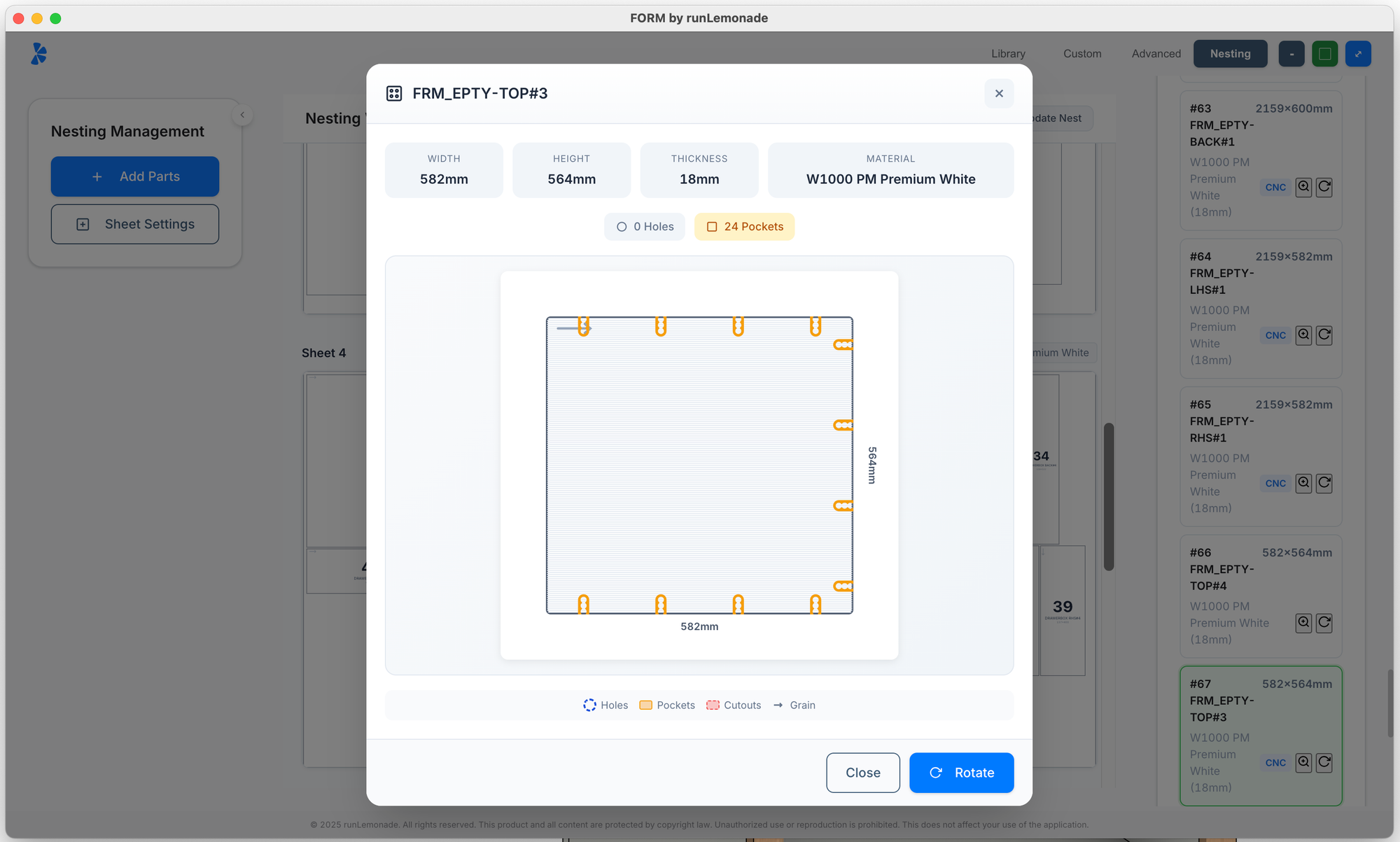Click zoom preview icon on part #67
This screenshot has width=1400, height=842.
(1303, 762)
